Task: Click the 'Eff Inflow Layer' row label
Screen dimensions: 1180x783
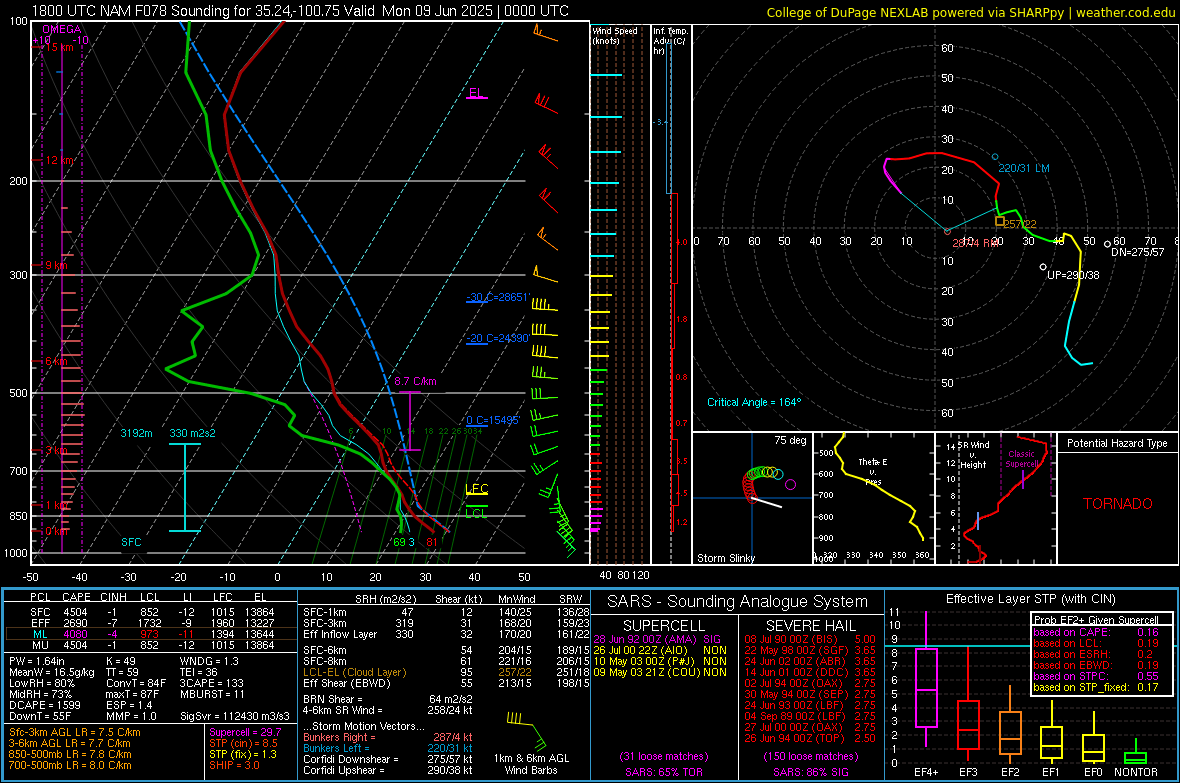Action: (x=340, y=634)
